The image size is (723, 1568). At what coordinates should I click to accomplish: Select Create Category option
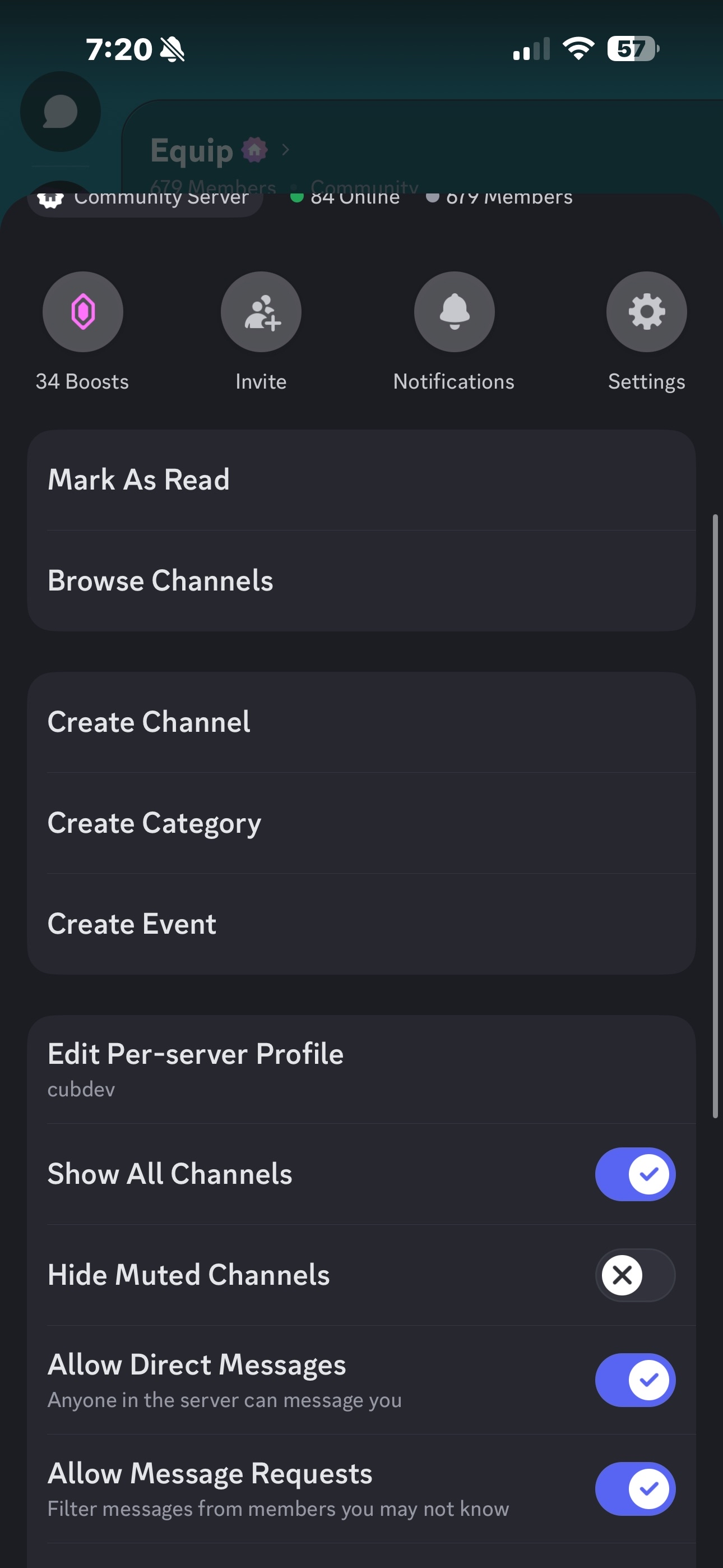pyautogui.click(x=361, y=823)
